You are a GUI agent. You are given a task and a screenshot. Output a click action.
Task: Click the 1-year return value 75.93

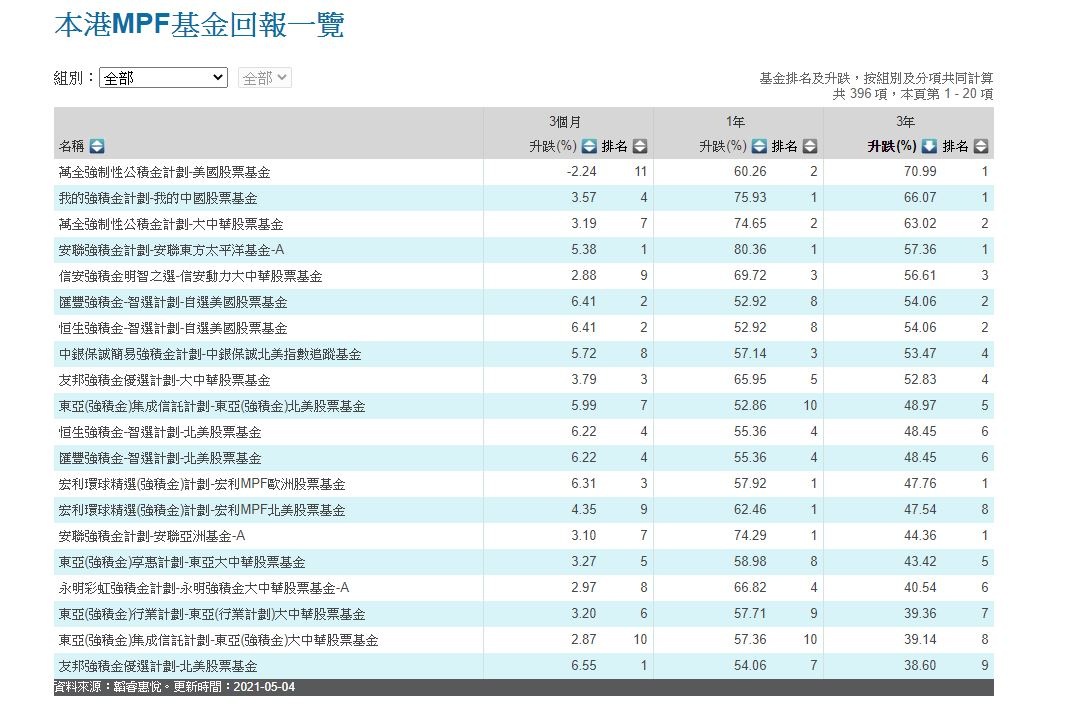[750, 198]
